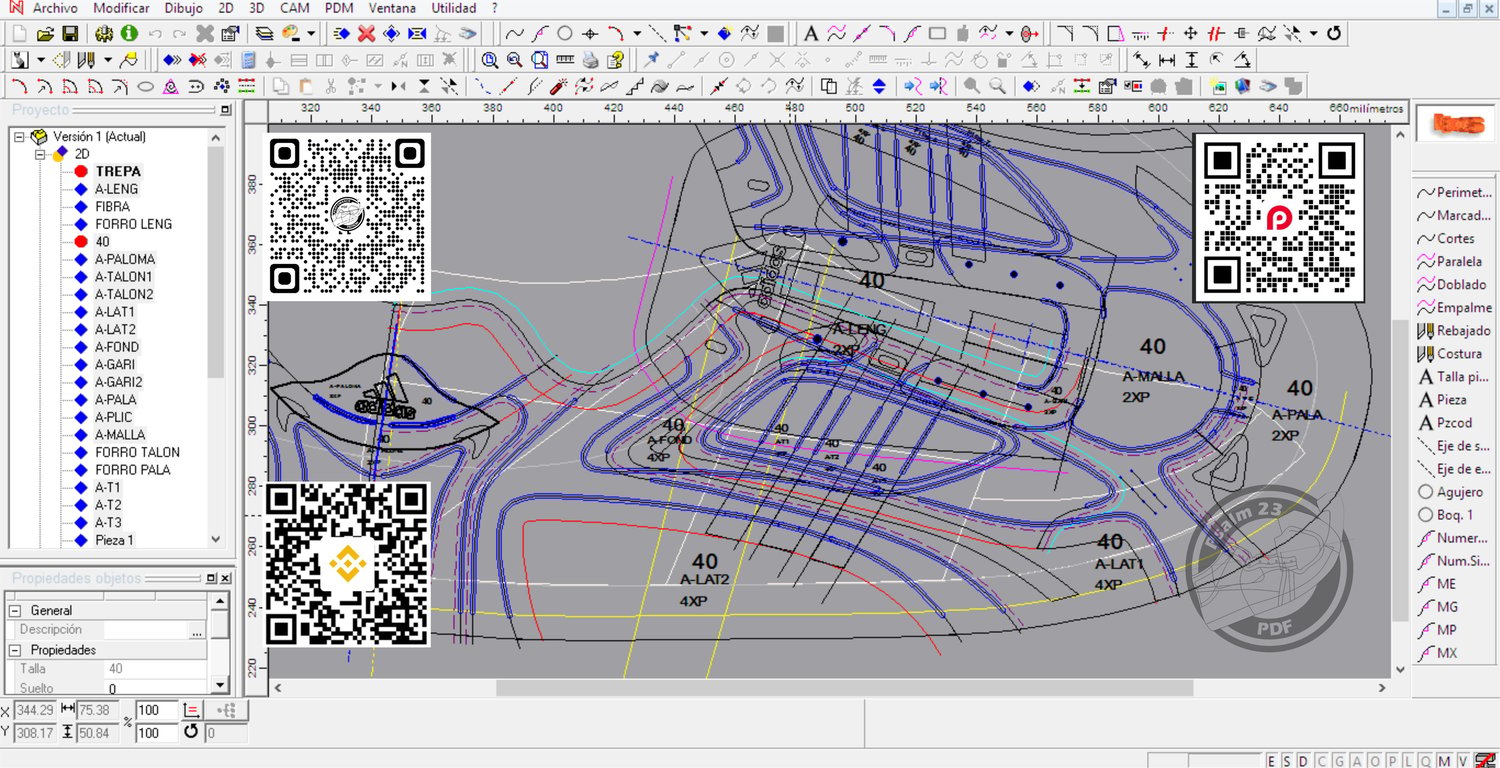
Task: Toggle the Q status bar indicator
Action: click(x=1425, y=761)
